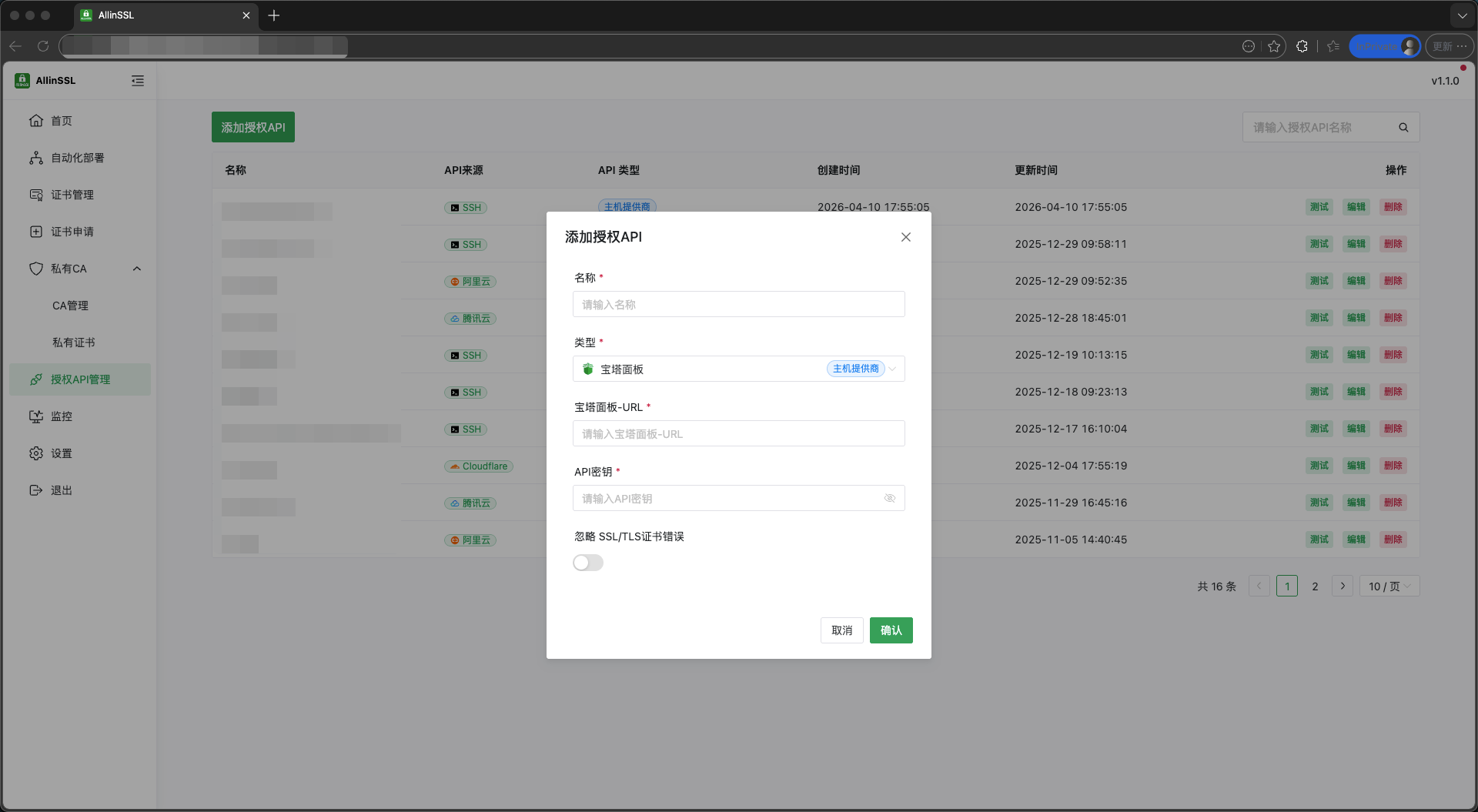Collapse the sidebar menu icon
This screenshot has height=812, width=1478.
coord(138,81)
